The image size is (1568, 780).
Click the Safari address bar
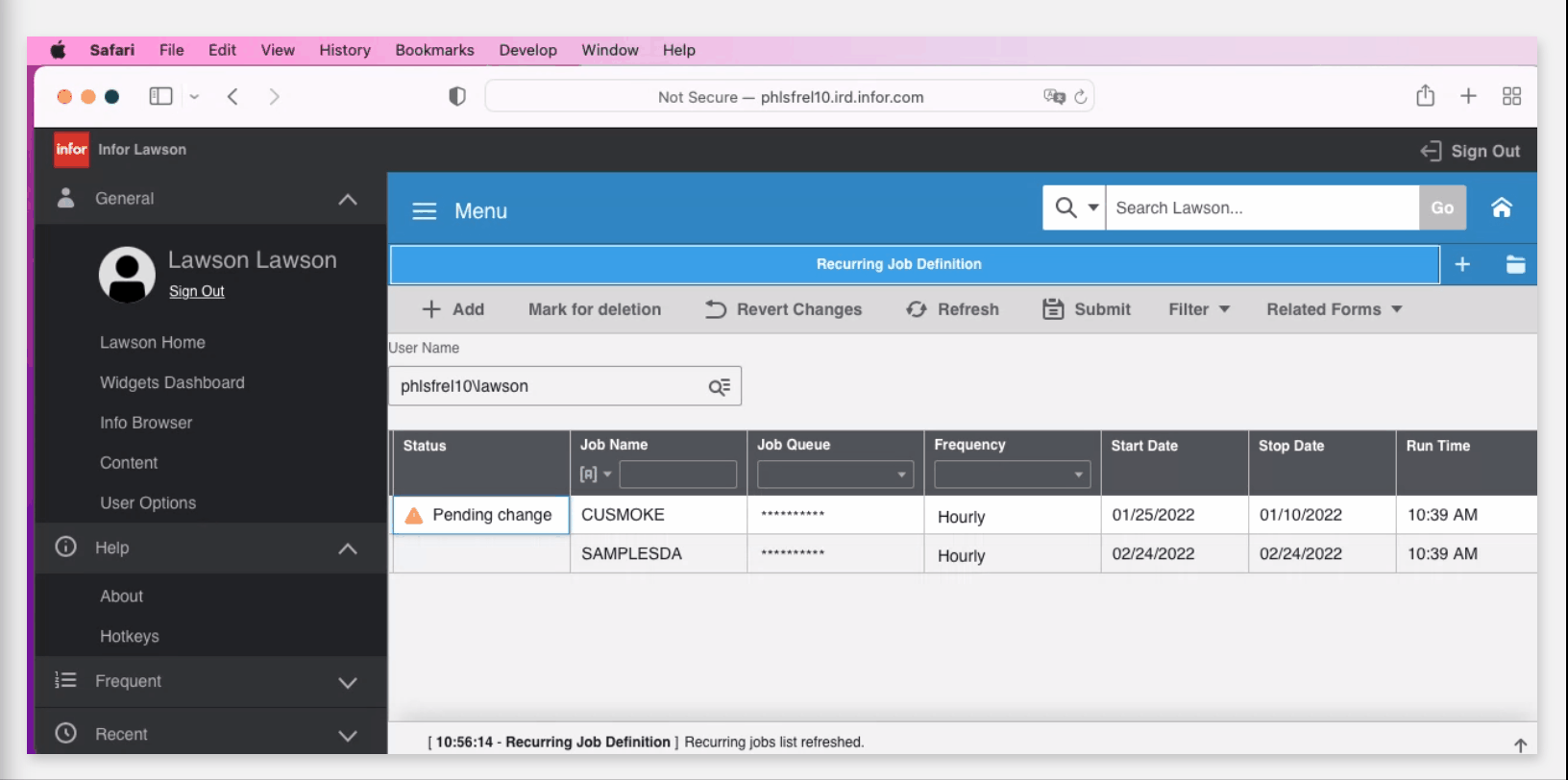point(790,96)
